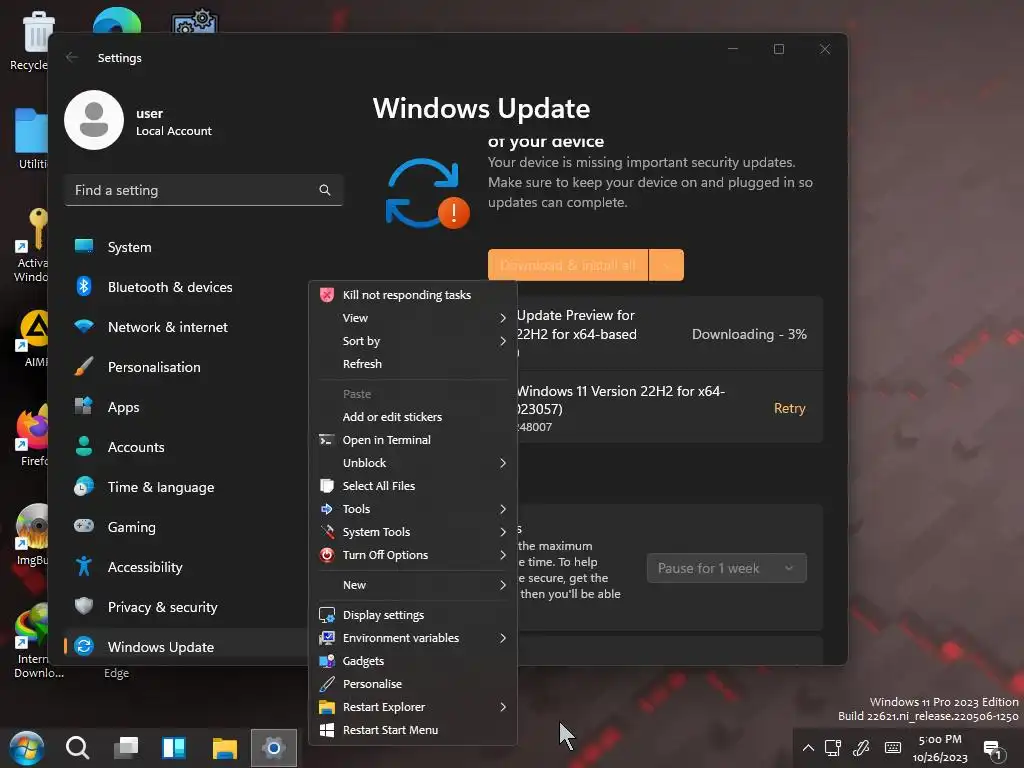Choose Add or edit stickers
Viewport: 1024px width, 768px height.
point(413,417)
